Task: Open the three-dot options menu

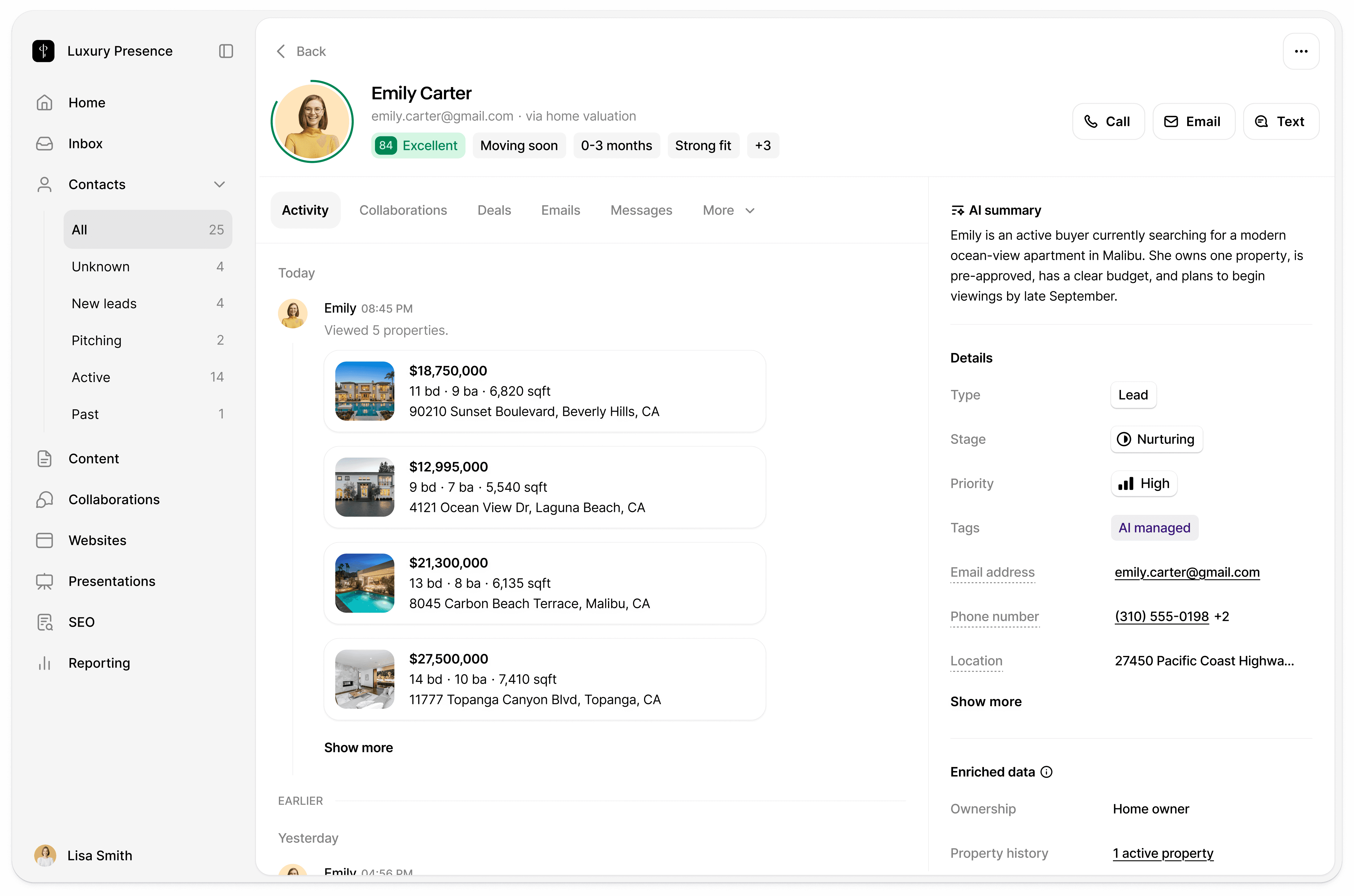Action: [1301, 51]
